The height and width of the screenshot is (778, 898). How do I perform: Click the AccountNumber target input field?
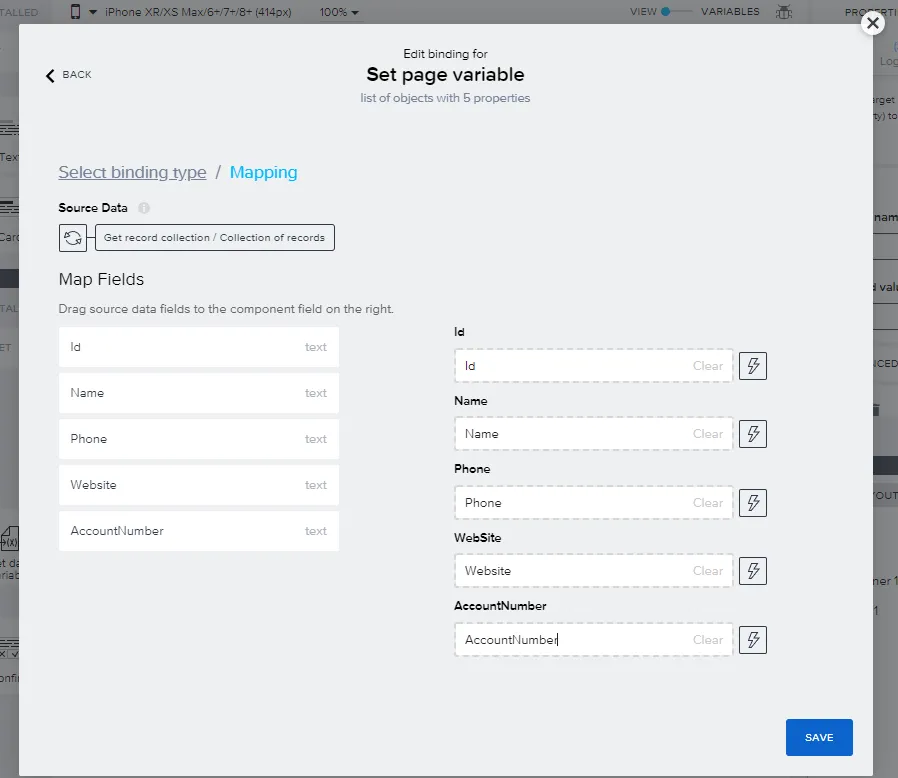(570, 640)
